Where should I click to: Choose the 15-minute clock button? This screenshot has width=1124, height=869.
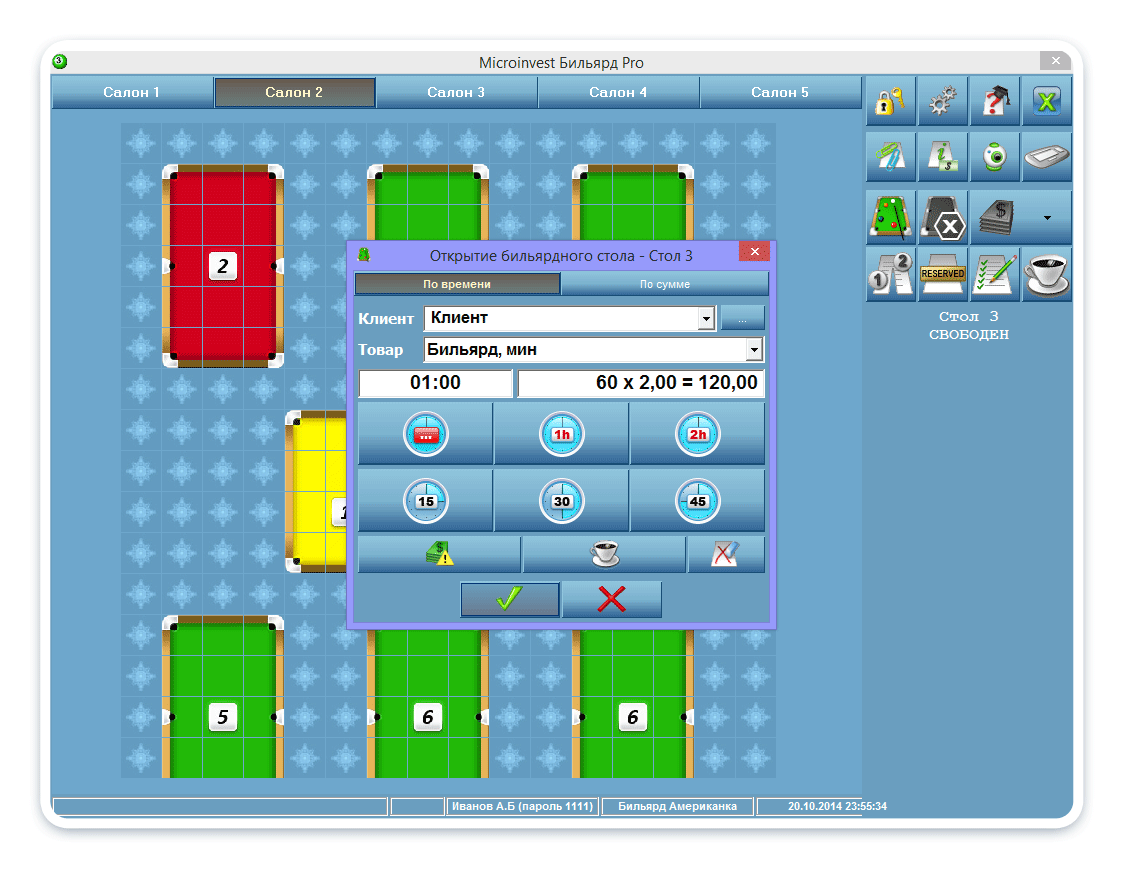coord(425,501)
